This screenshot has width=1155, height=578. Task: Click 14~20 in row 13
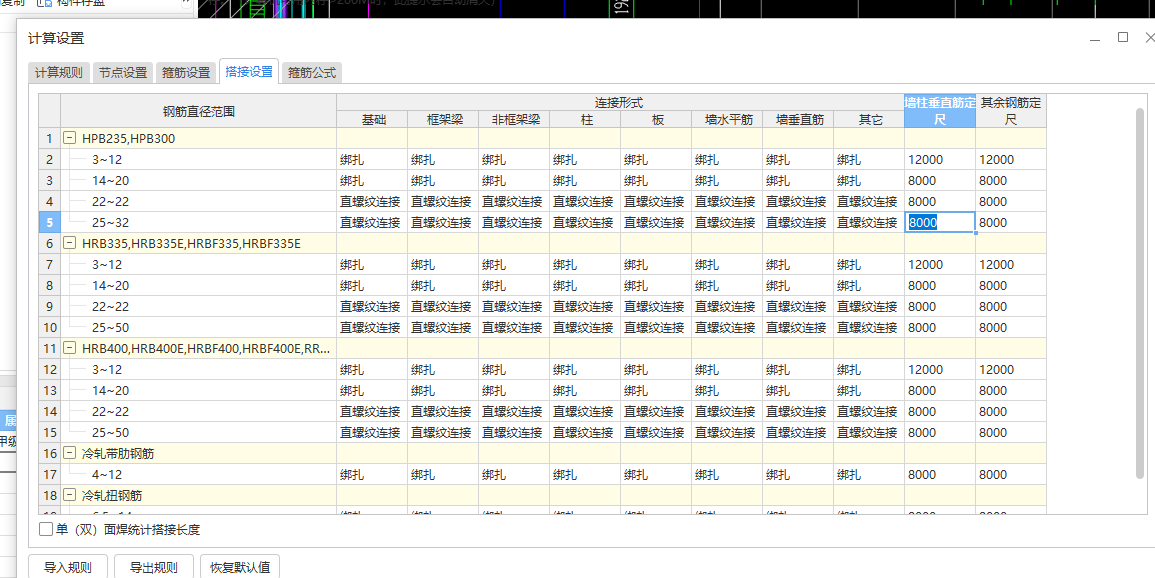[x=110, y=391]
